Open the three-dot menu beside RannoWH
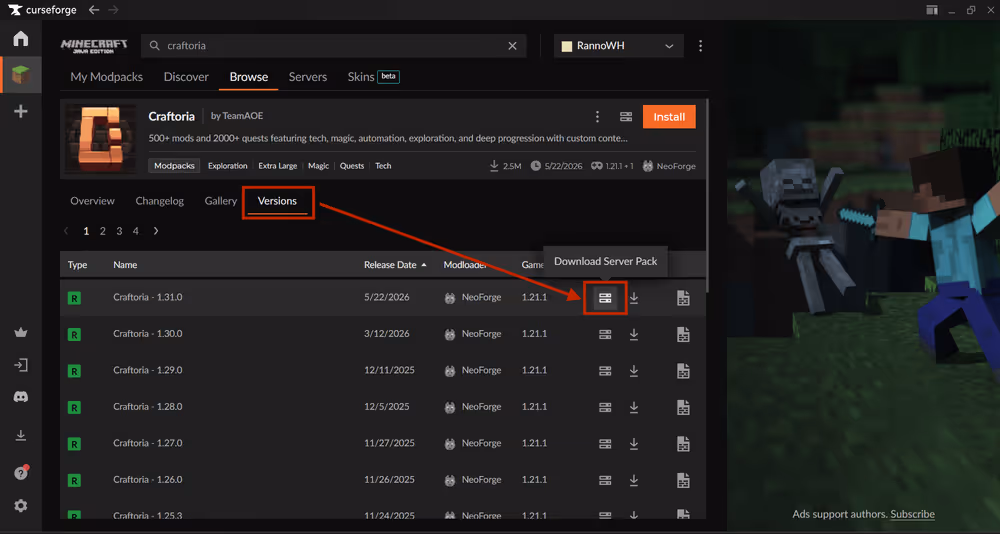Screen dimensions: 1000x534 [700, 46]
